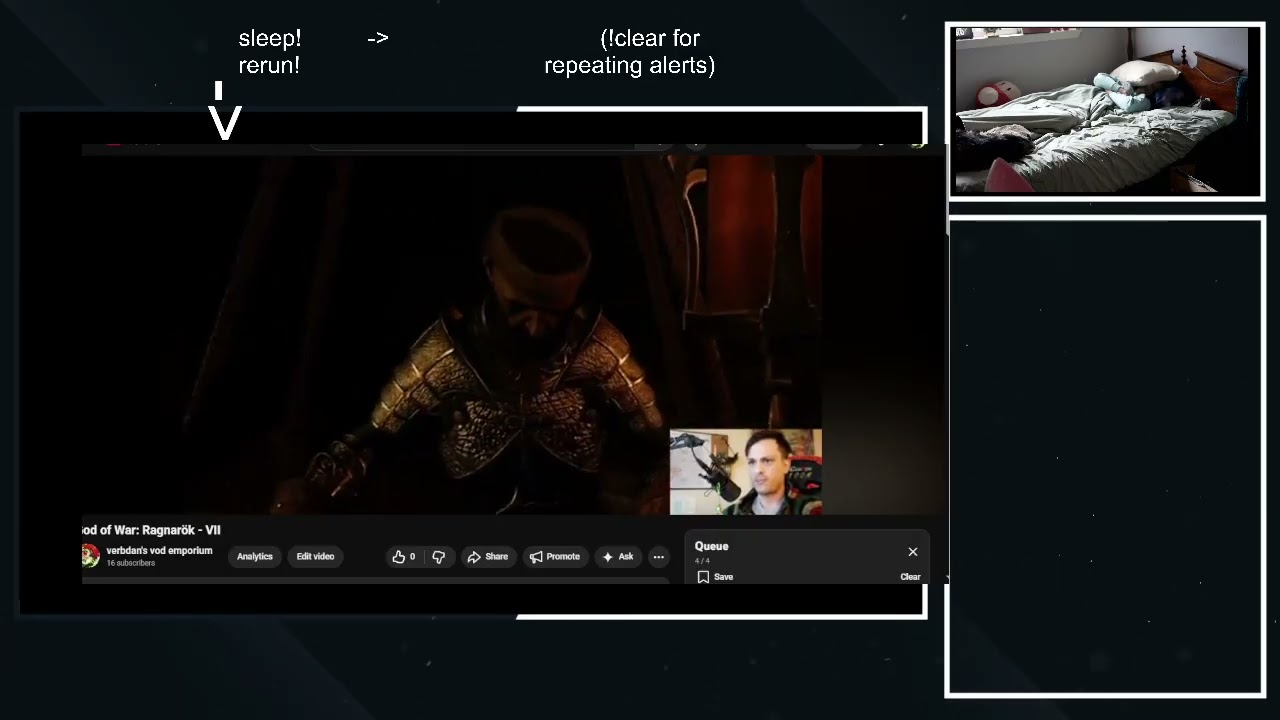The height and width of the screenshot is (720, 1280).
Task: Click the bedroom webcam feed
Action: coord(1102,110)
